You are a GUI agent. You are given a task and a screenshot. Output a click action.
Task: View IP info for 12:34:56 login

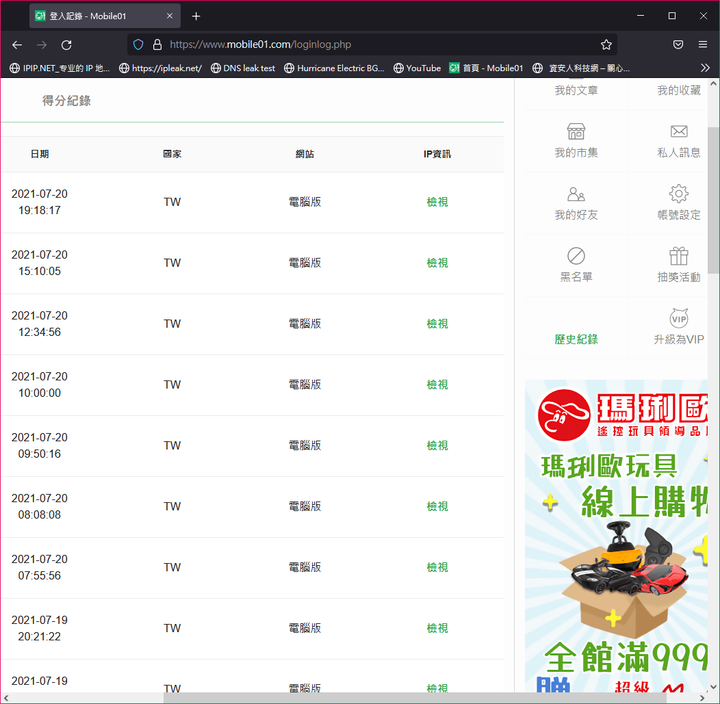click(x=437, y=324)
